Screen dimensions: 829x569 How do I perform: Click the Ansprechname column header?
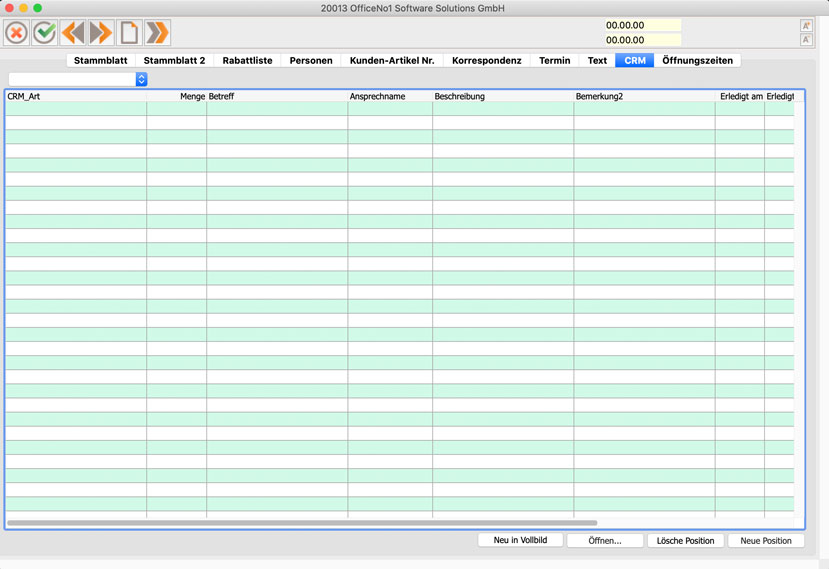[x=390, y=96]
